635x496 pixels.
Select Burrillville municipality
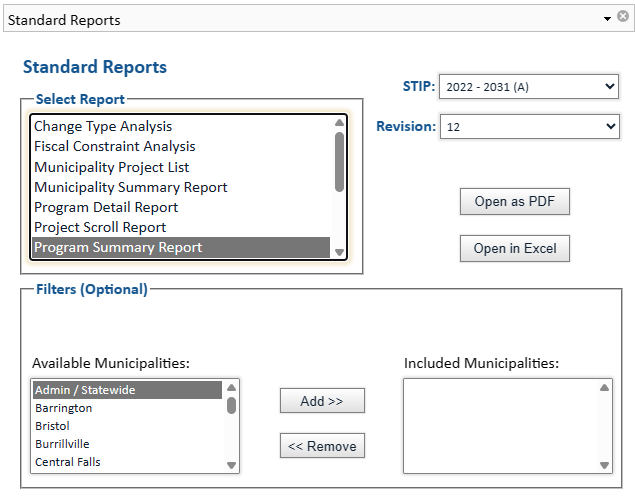pos(128,444)
